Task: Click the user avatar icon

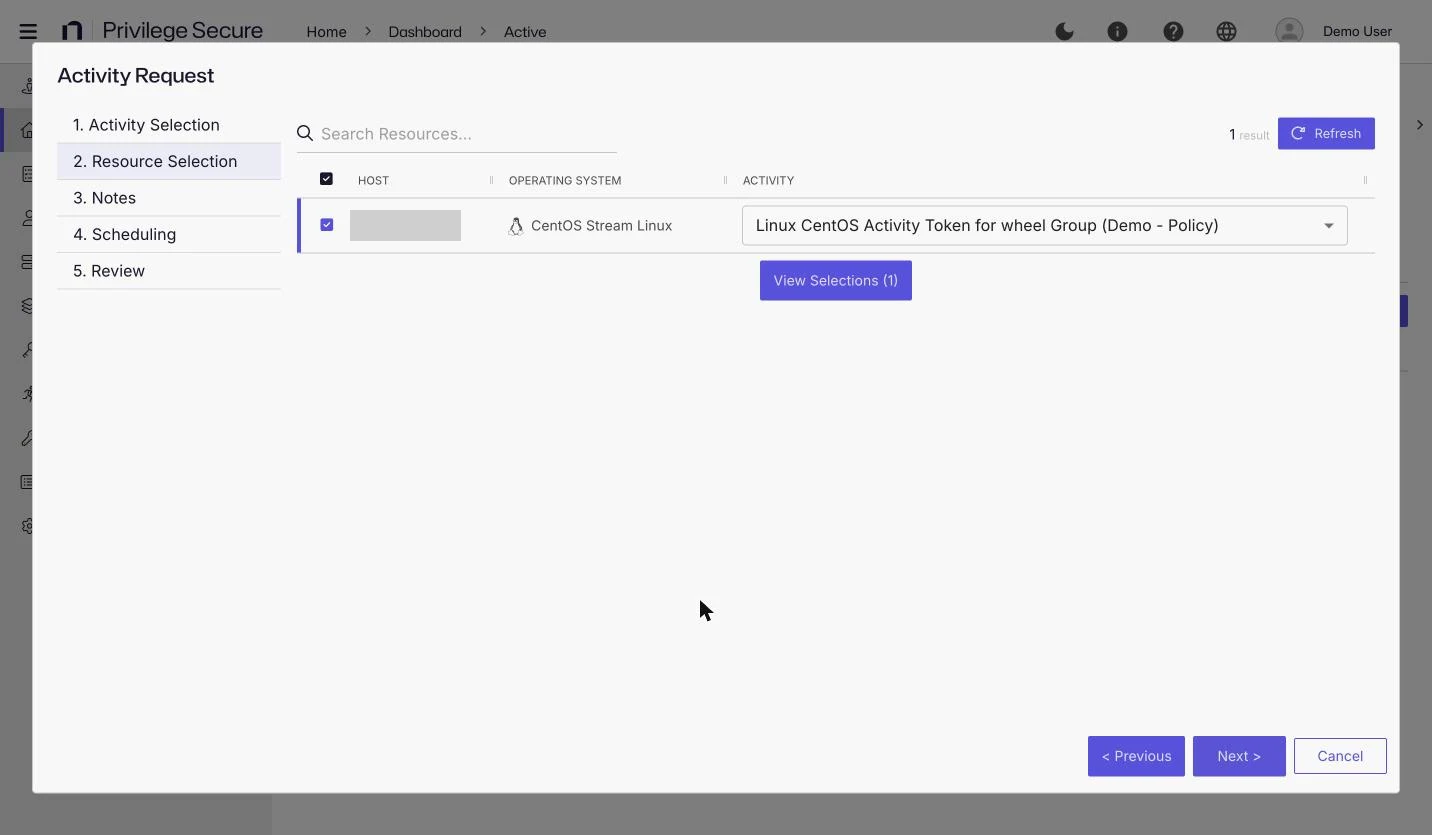Action: tap(1289, 31)
